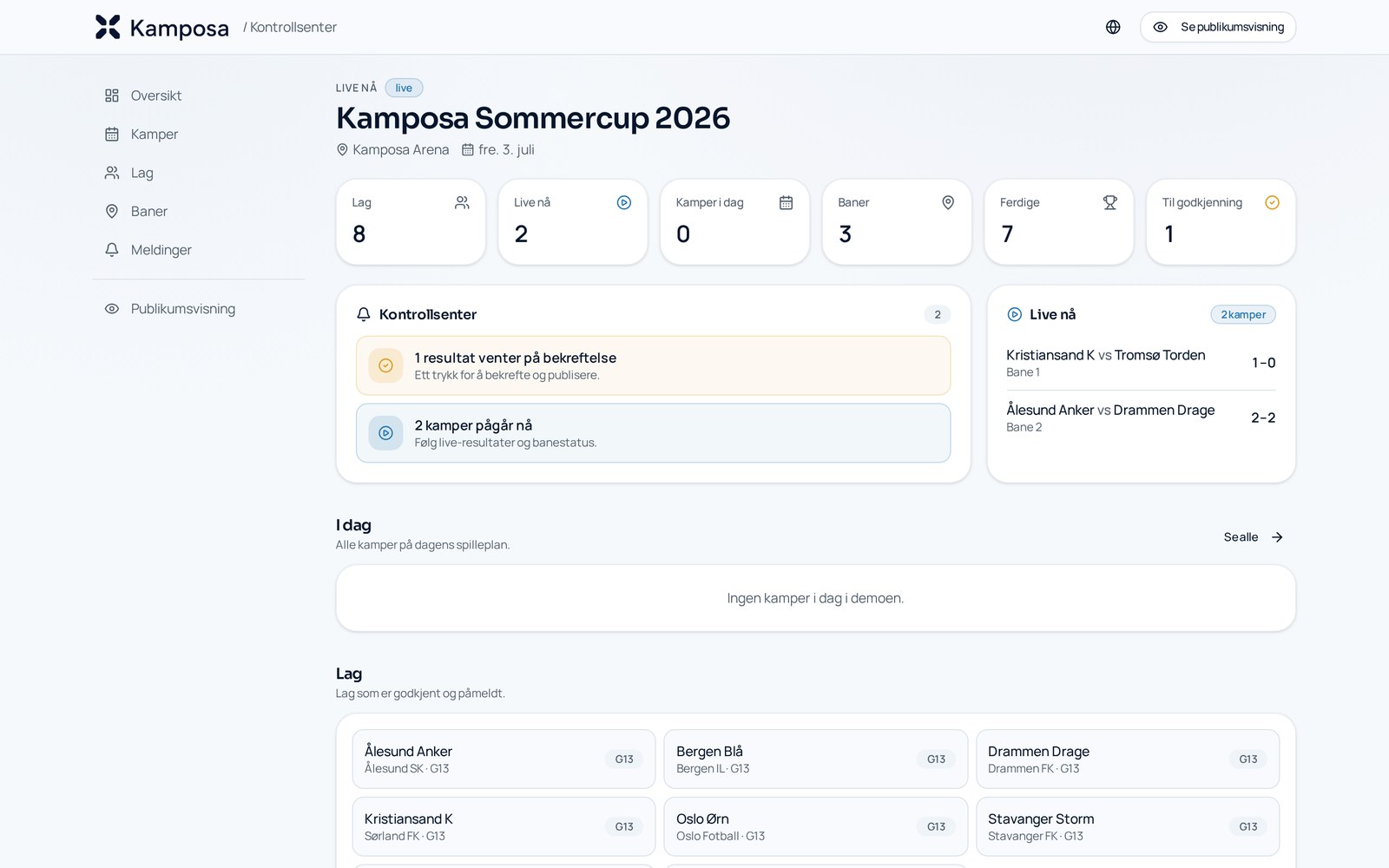Click the calendar icon on Kamper i dag card

tap(787, 202)
